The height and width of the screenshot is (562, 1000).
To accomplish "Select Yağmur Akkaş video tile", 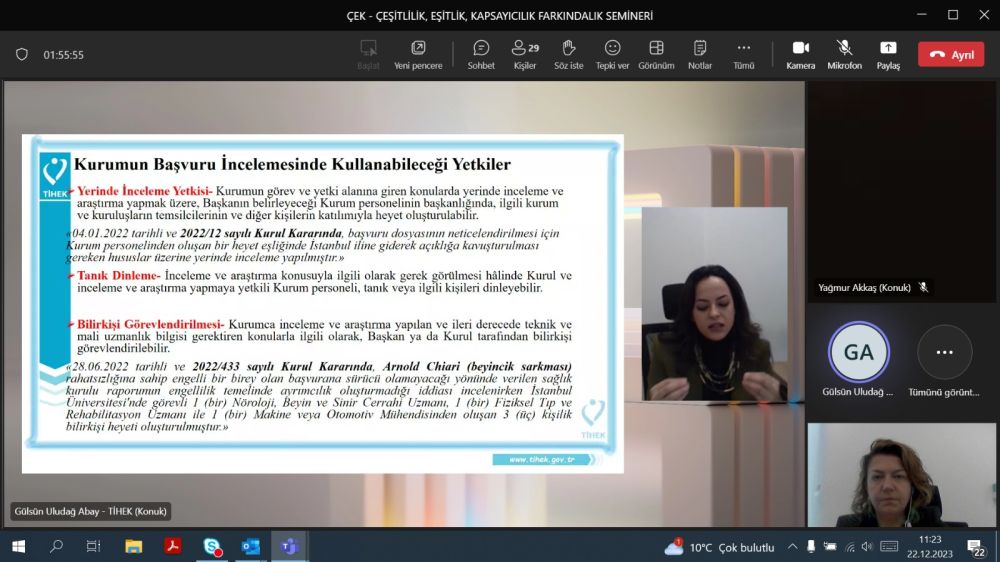I will point(901,190).
